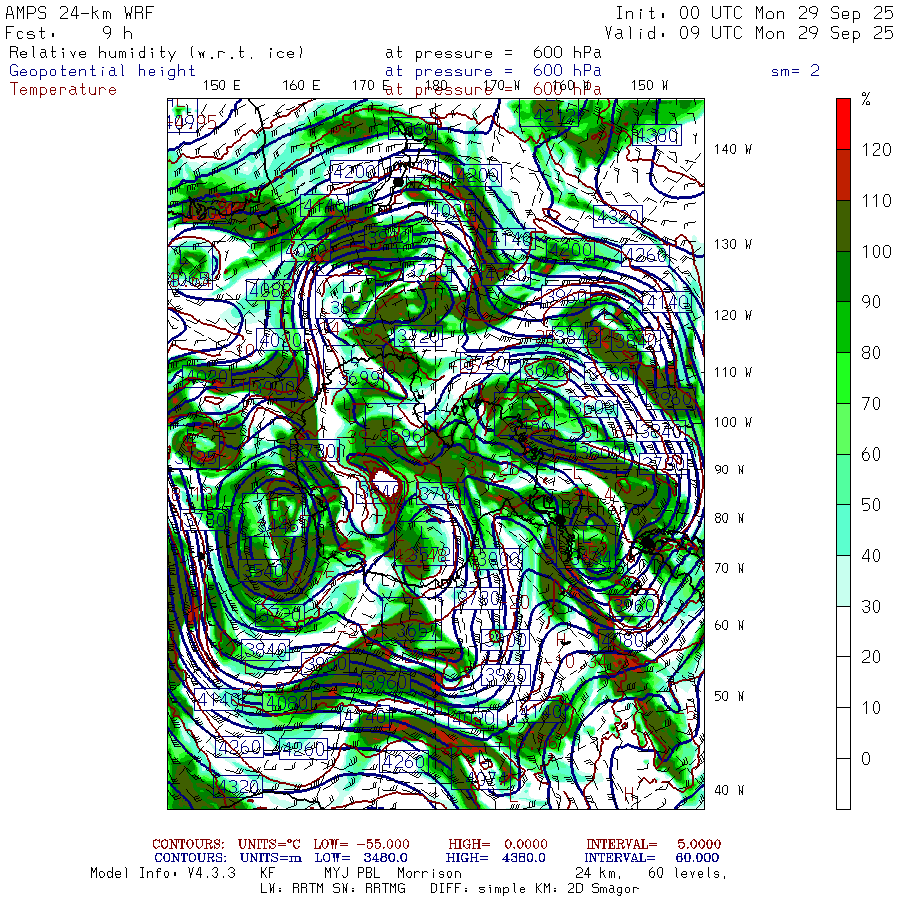Image resolution: width=900 pixels, height=900 pixels.
Task: Click the 'LOW= 3480.0' height contour text
Action: click(361, 858)
